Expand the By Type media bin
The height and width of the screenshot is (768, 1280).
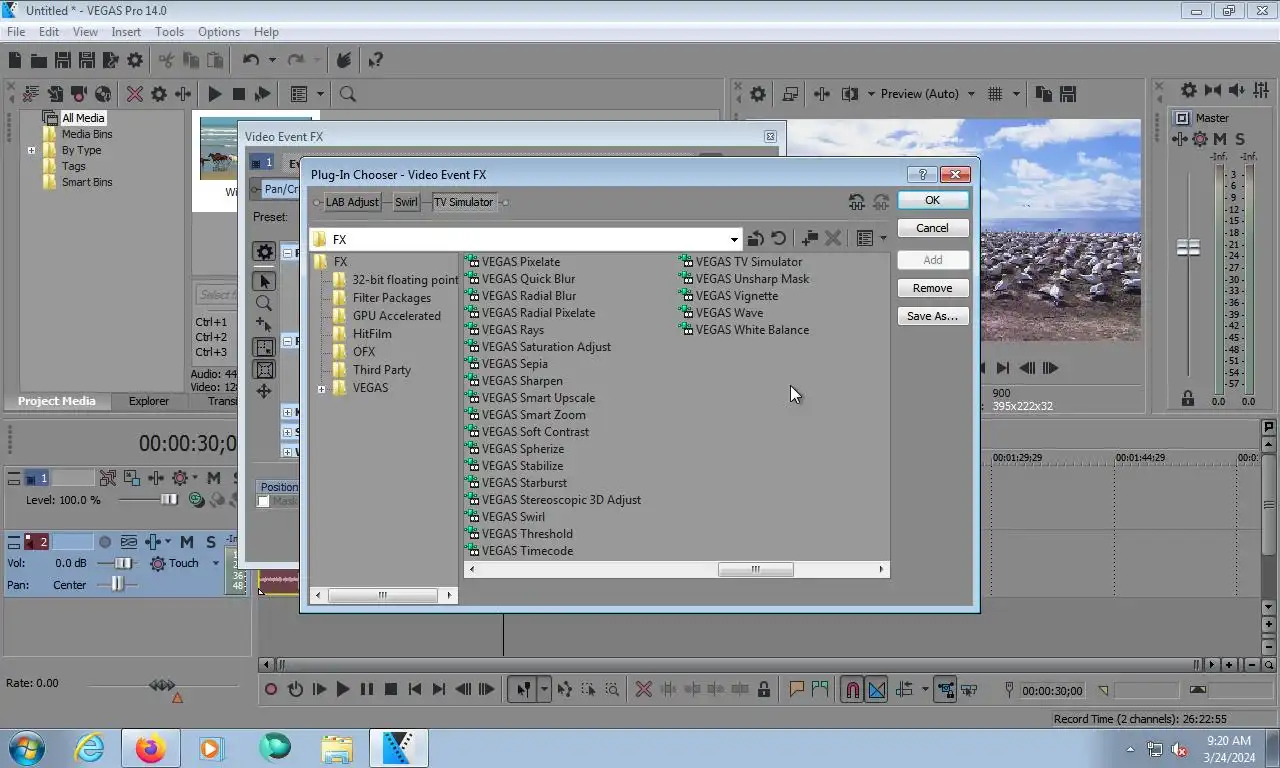pyautogui.click(x=31, y=151)
